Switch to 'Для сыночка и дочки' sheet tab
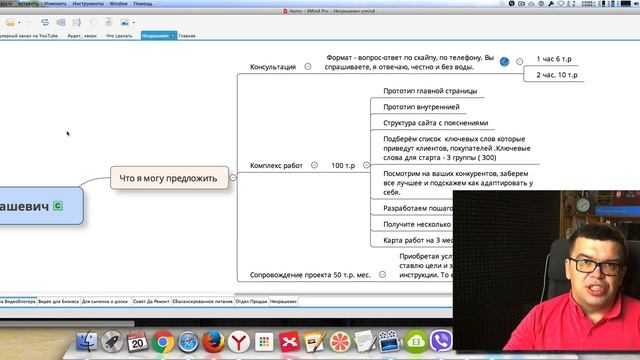Viewport: 640px width, 360px height. pos(105,301)
